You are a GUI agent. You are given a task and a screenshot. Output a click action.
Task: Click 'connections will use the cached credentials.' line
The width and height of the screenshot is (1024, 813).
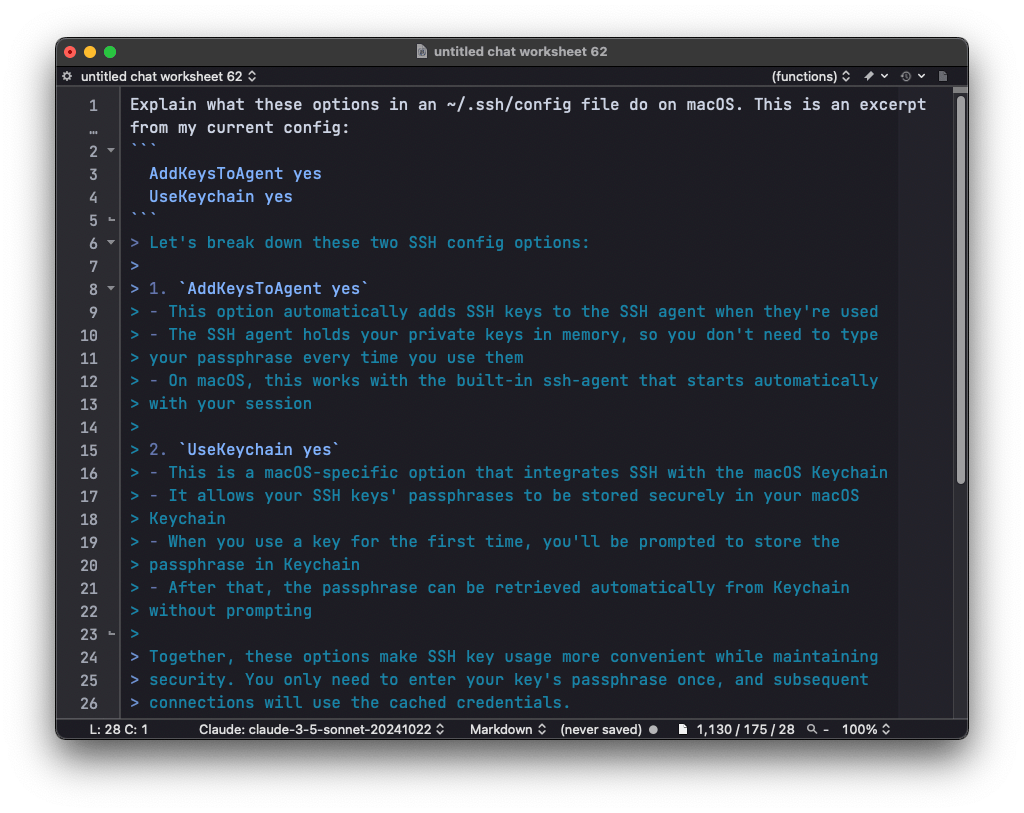pos(359,703)
